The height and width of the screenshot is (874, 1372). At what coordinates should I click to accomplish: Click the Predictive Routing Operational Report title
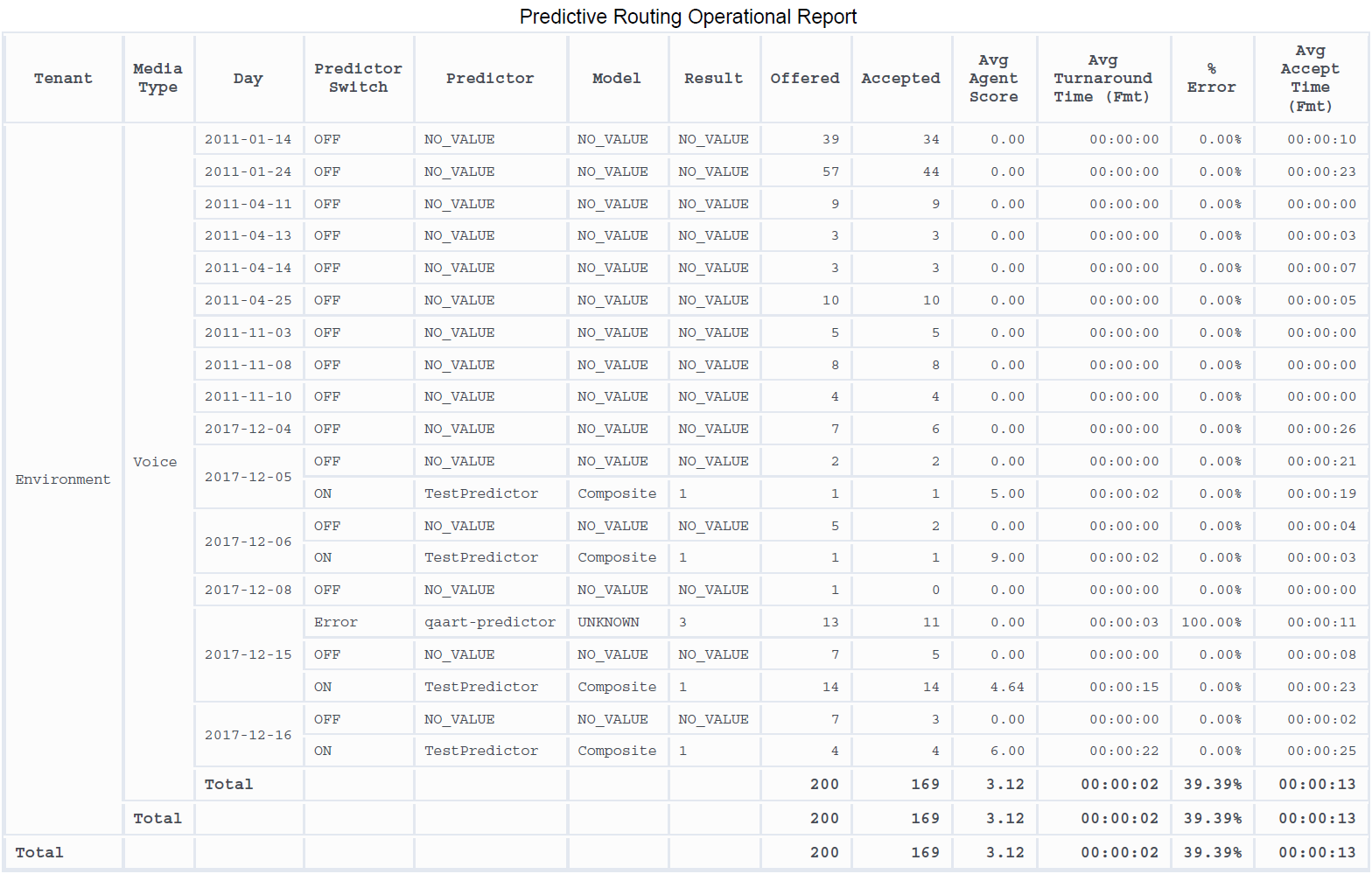(x=688, y=17)
